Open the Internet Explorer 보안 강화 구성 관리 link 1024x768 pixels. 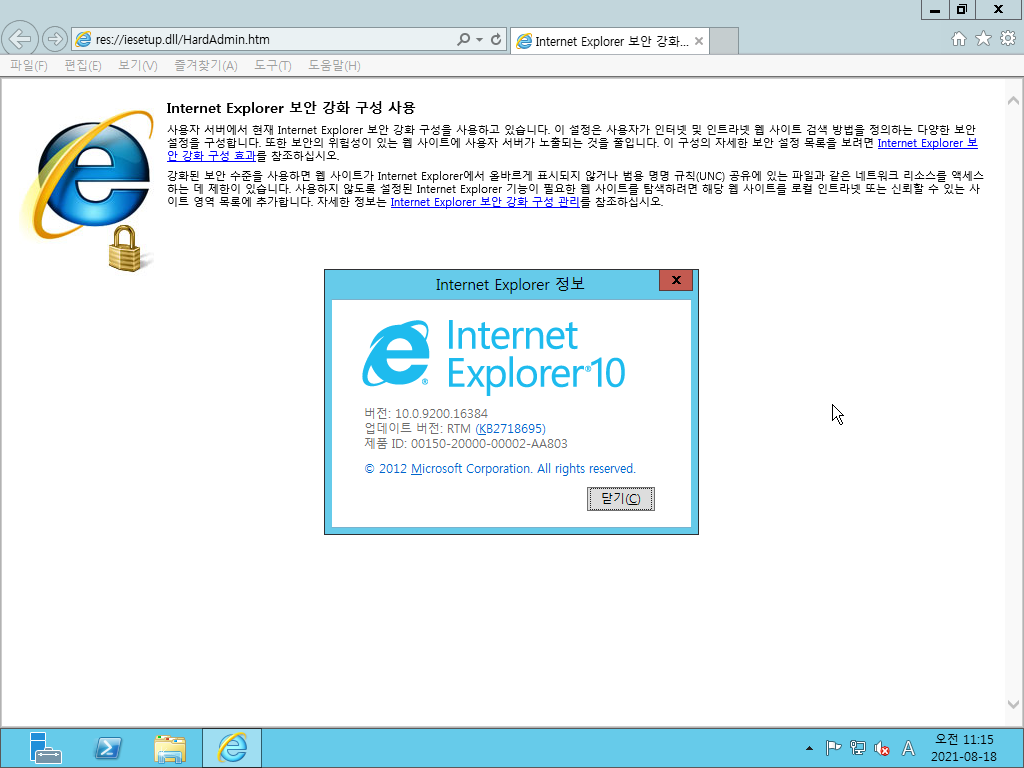tap(485, 202)
